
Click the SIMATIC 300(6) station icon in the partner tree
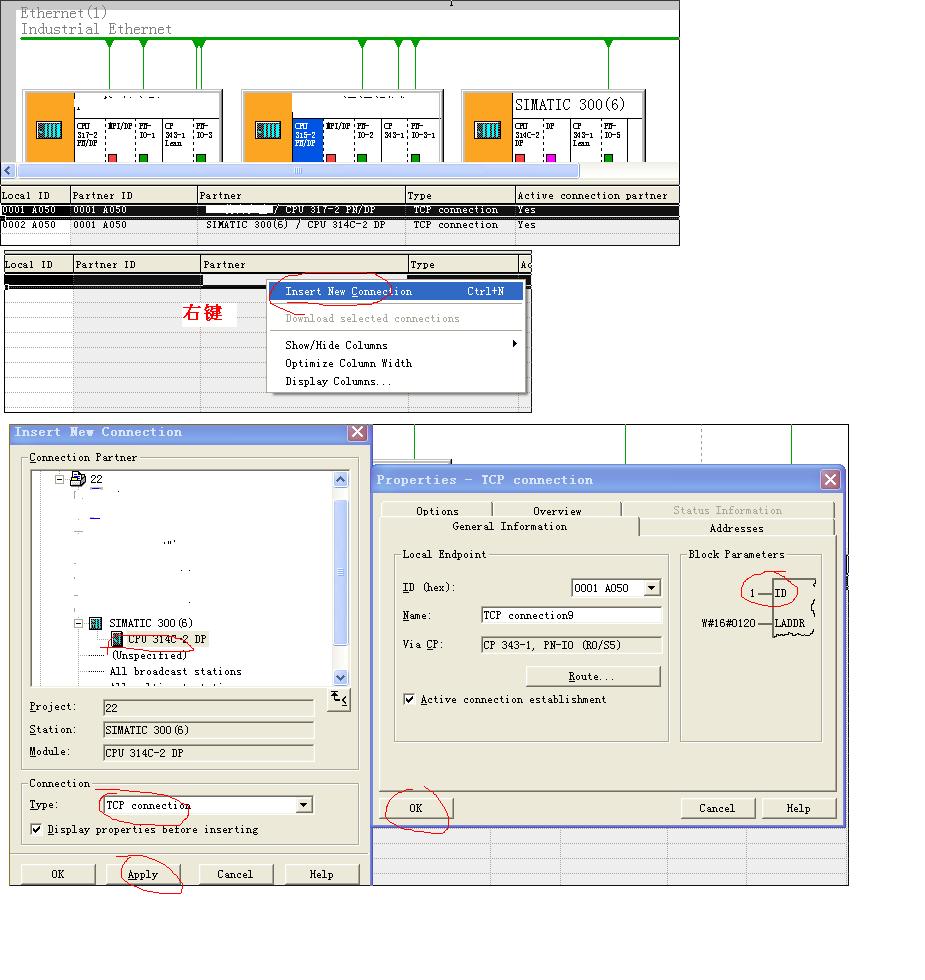click(x=96, y=623)
